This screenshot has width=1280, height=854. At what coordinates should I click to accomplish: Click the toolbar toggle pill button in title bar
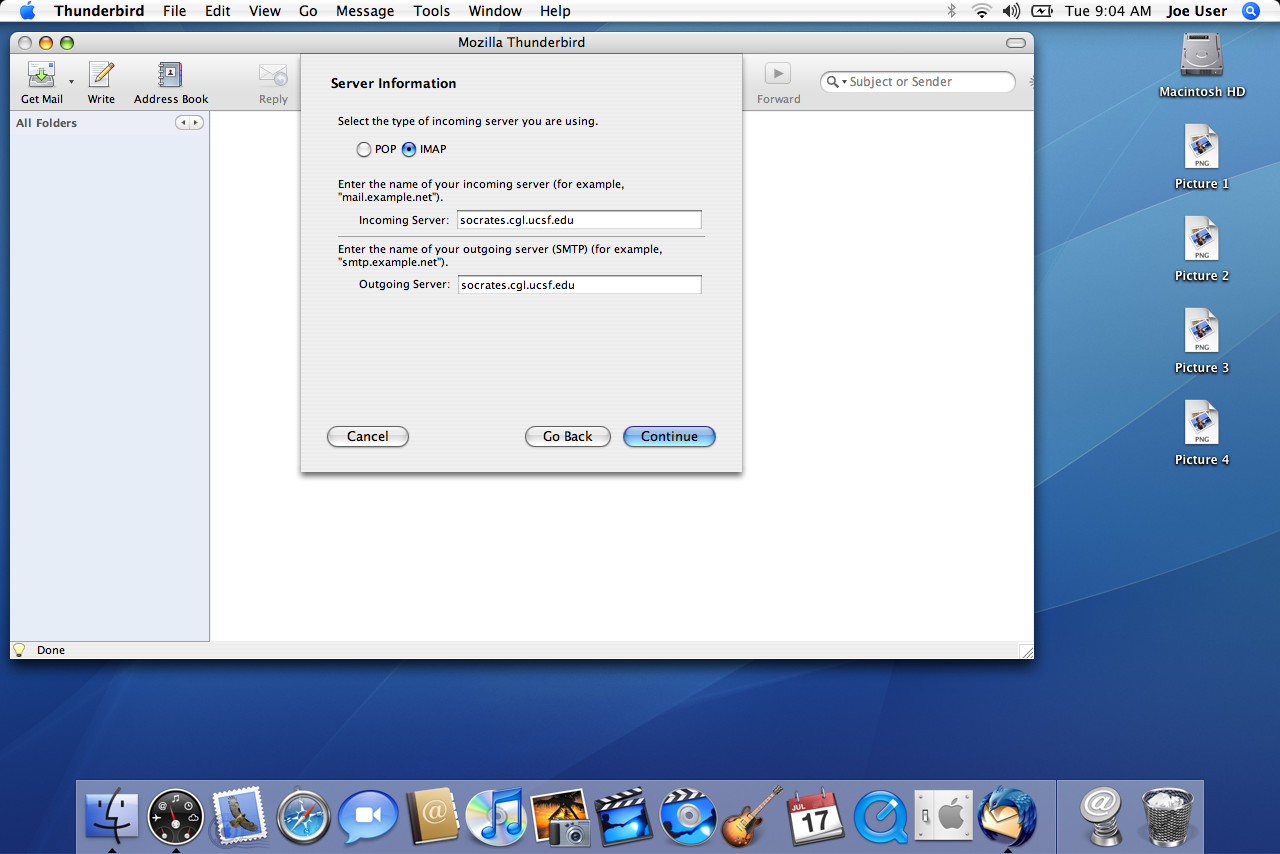tap(1016, 43)
